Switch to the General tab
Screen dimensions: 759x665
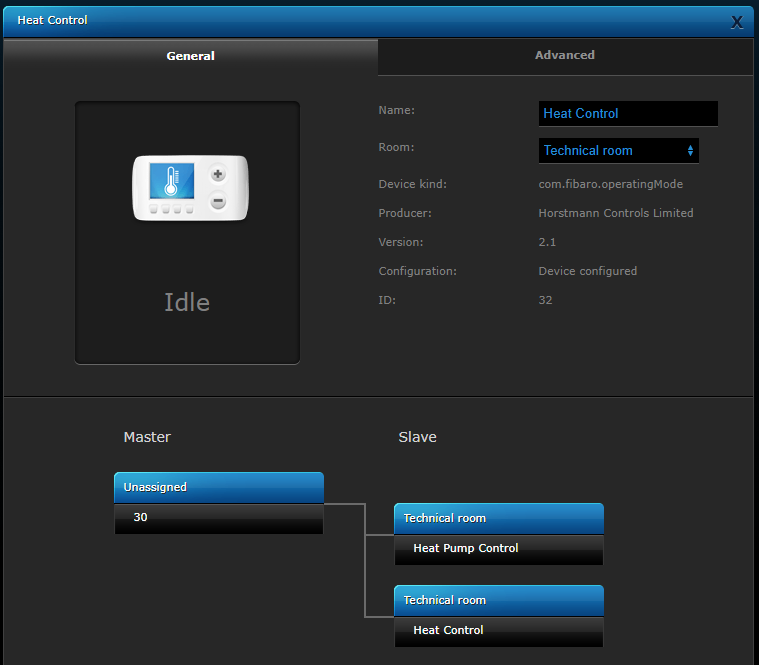[x=190, y=56]
